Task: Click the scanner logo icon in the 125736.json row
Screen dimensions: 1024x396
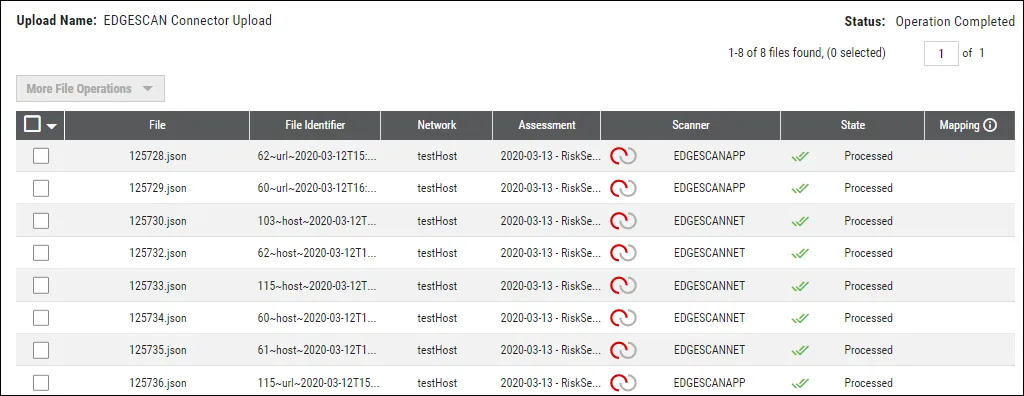Action: [623, 382]
